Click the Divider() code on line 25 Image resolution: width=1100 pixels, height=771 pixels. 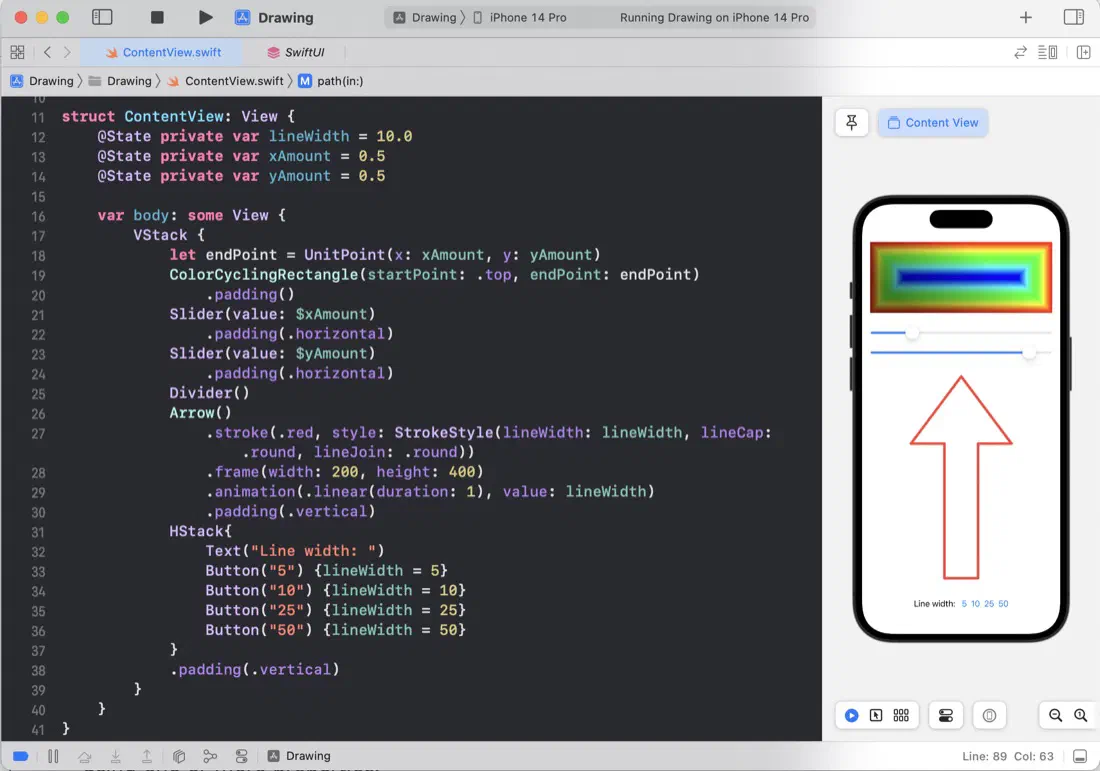[209, 393]
